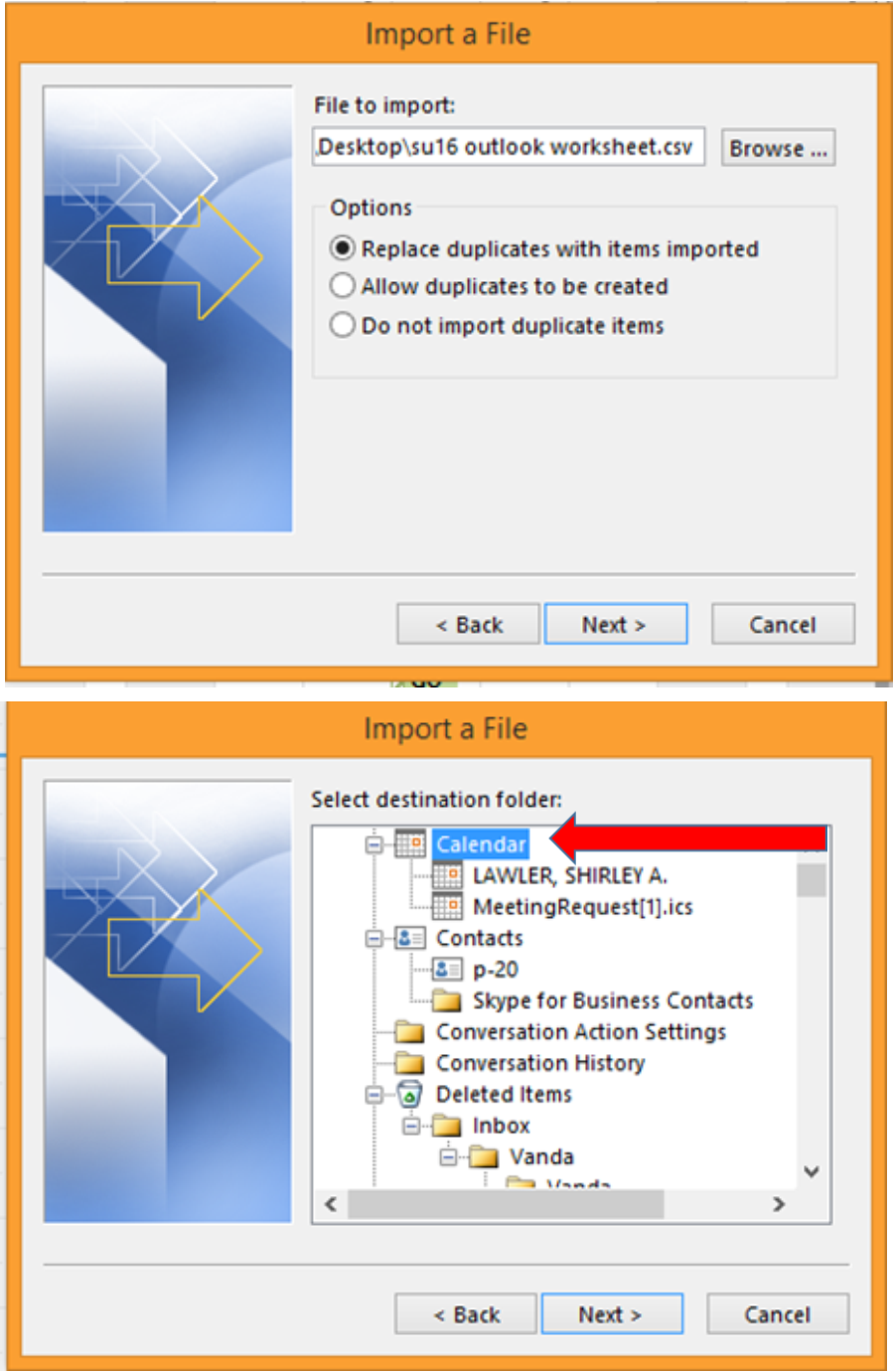Screen dimensions: 894x1372
Task: Click Browse to choose import file
Action: pyautogui.click(x=778, y=148)
